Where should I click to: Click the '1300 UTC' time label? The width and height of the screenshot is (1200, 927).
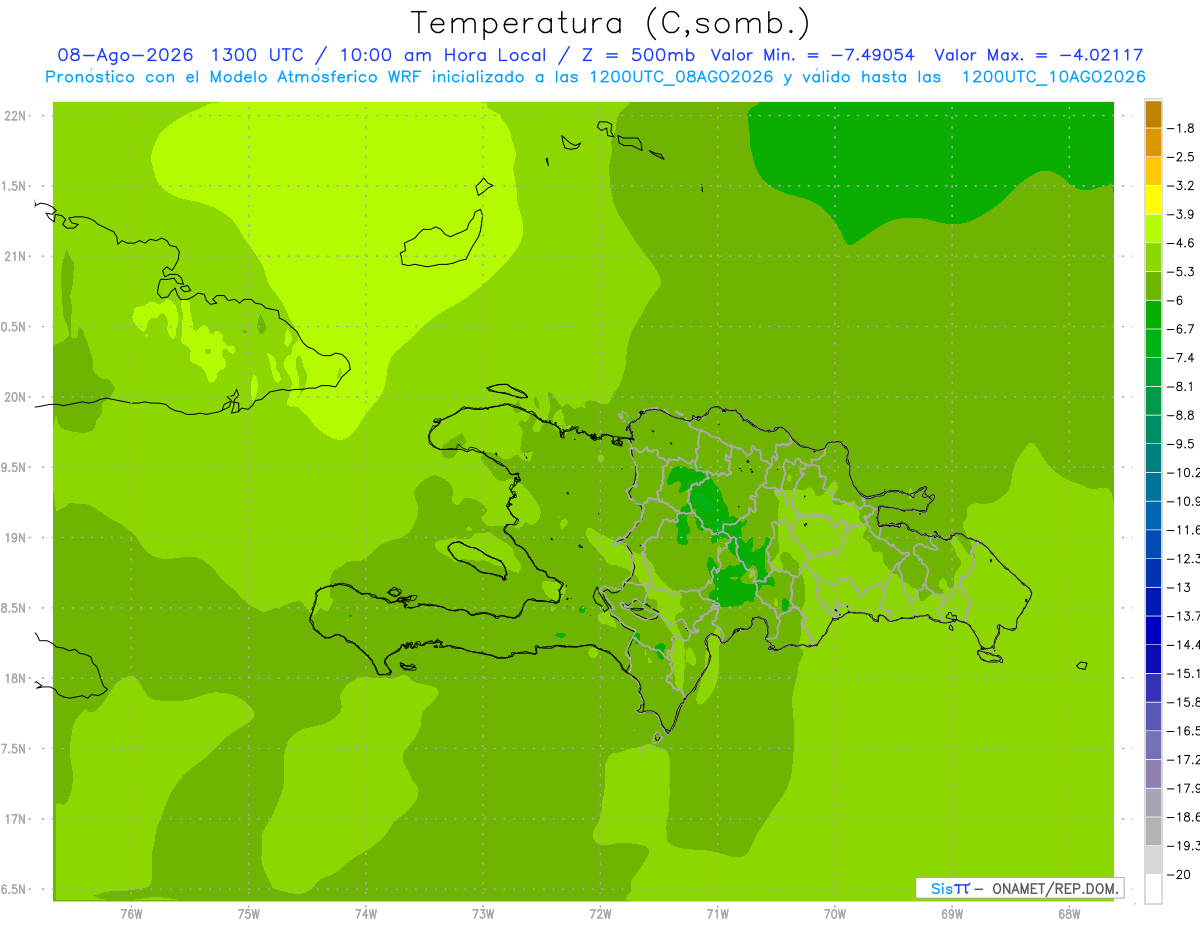point(258,55)
